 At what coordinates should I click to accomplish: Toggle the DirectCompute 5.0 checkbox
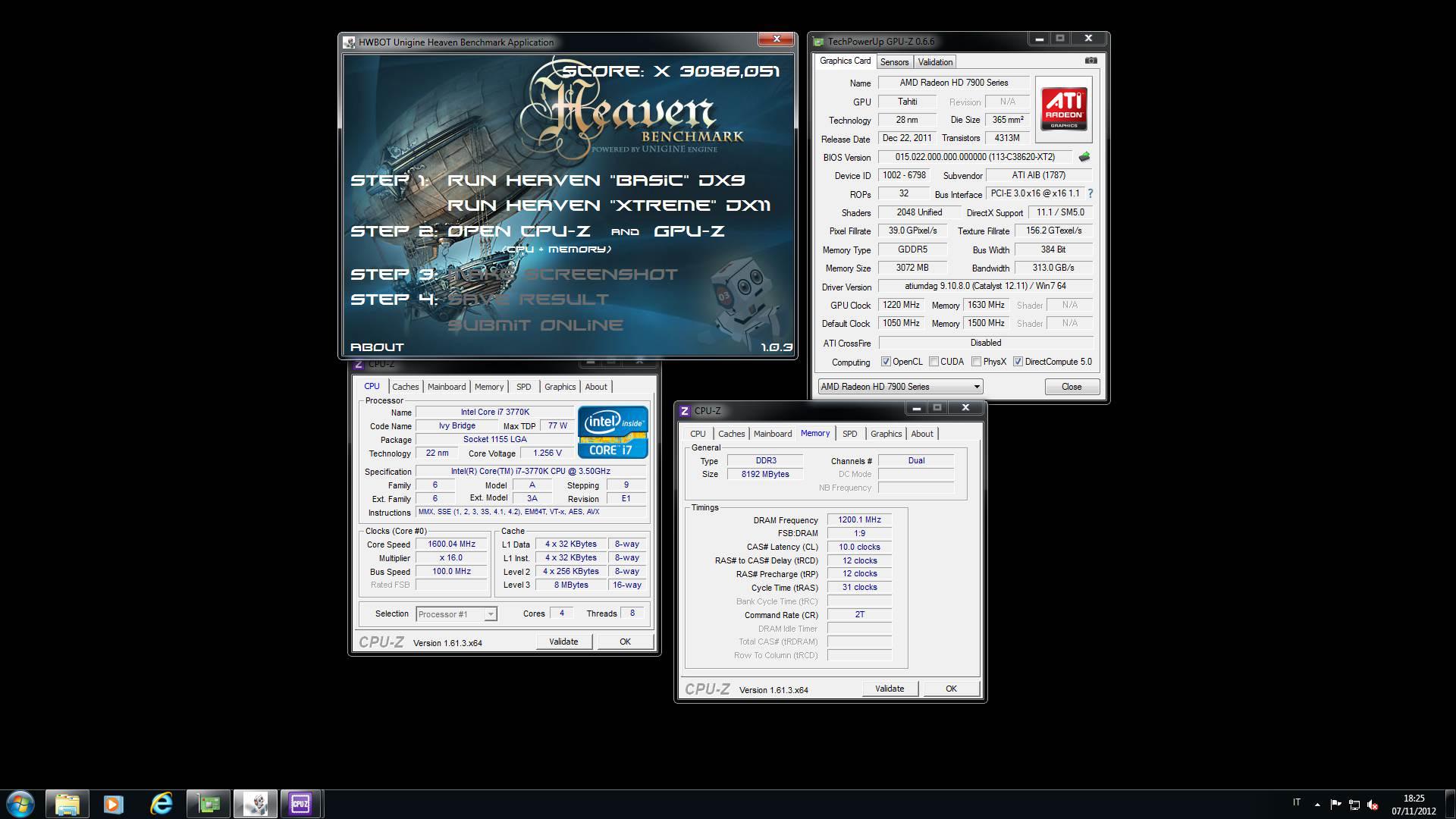1018,362
